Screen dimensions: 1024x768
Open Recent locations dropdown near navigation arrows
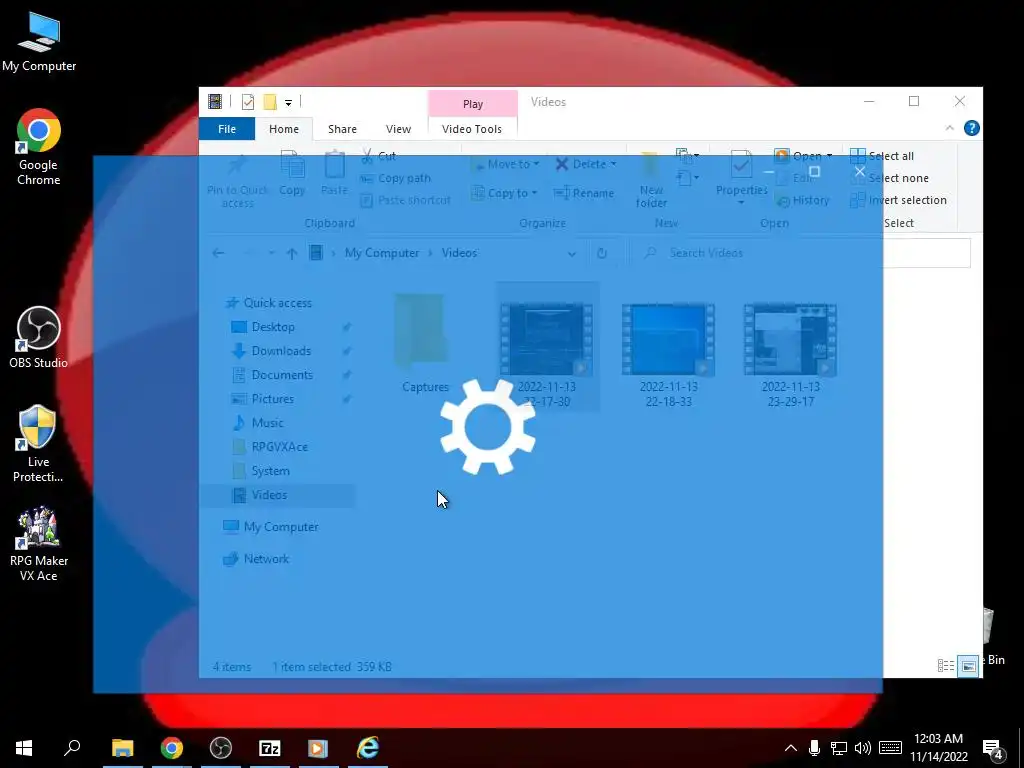click(x=270, y=253)
